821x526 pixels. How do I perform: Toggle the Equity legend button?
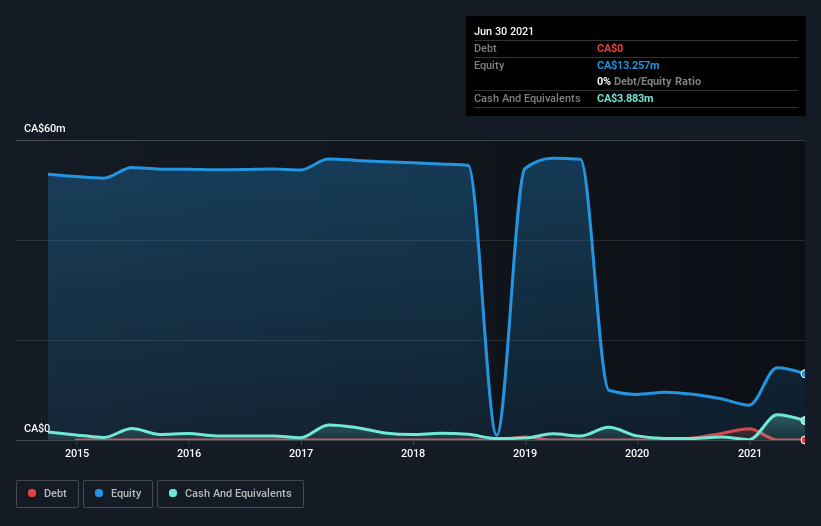tap(118, 494)
